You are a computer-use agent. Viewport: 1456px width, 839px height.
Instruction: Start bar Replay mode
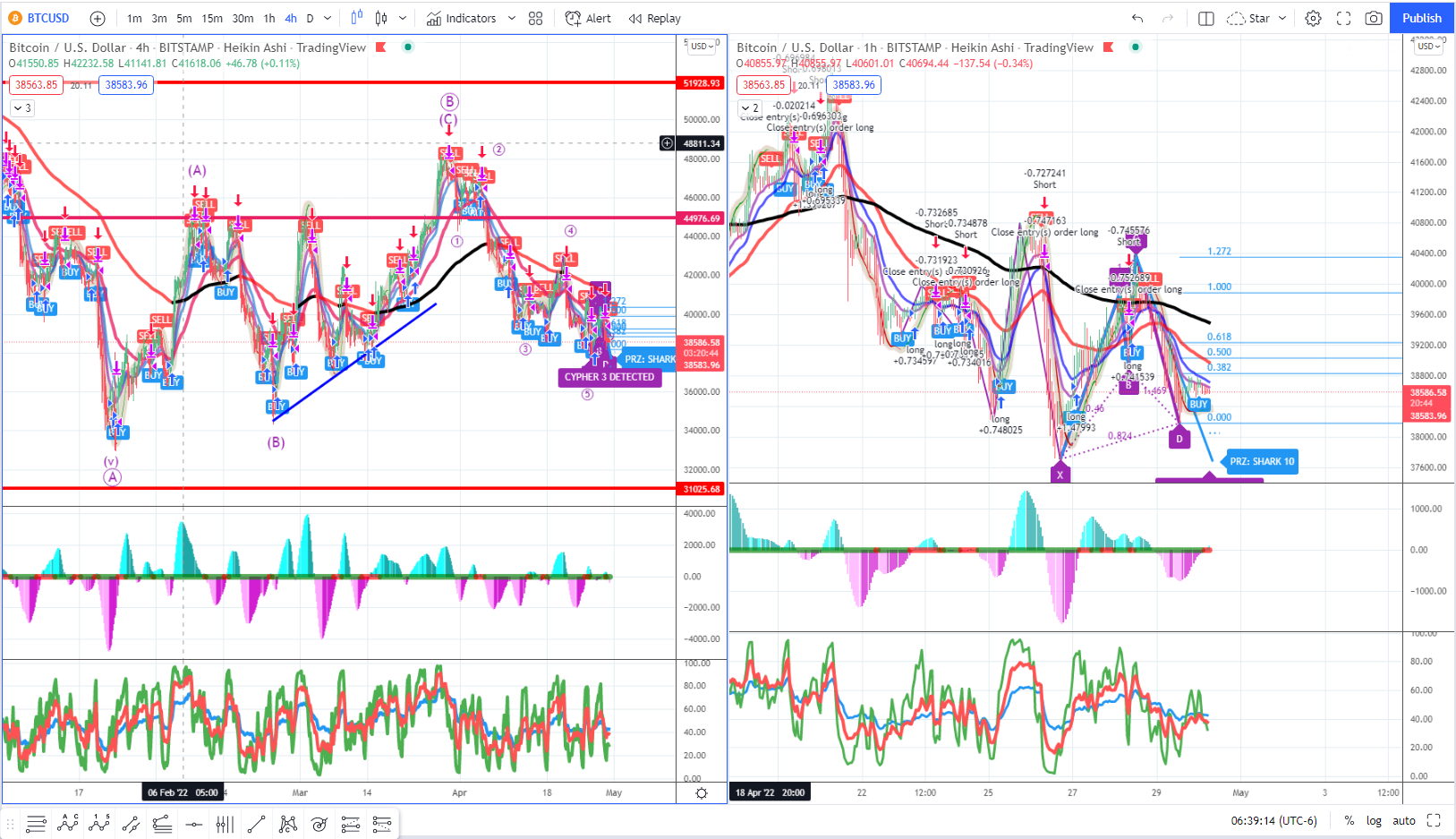coord(654,18)
